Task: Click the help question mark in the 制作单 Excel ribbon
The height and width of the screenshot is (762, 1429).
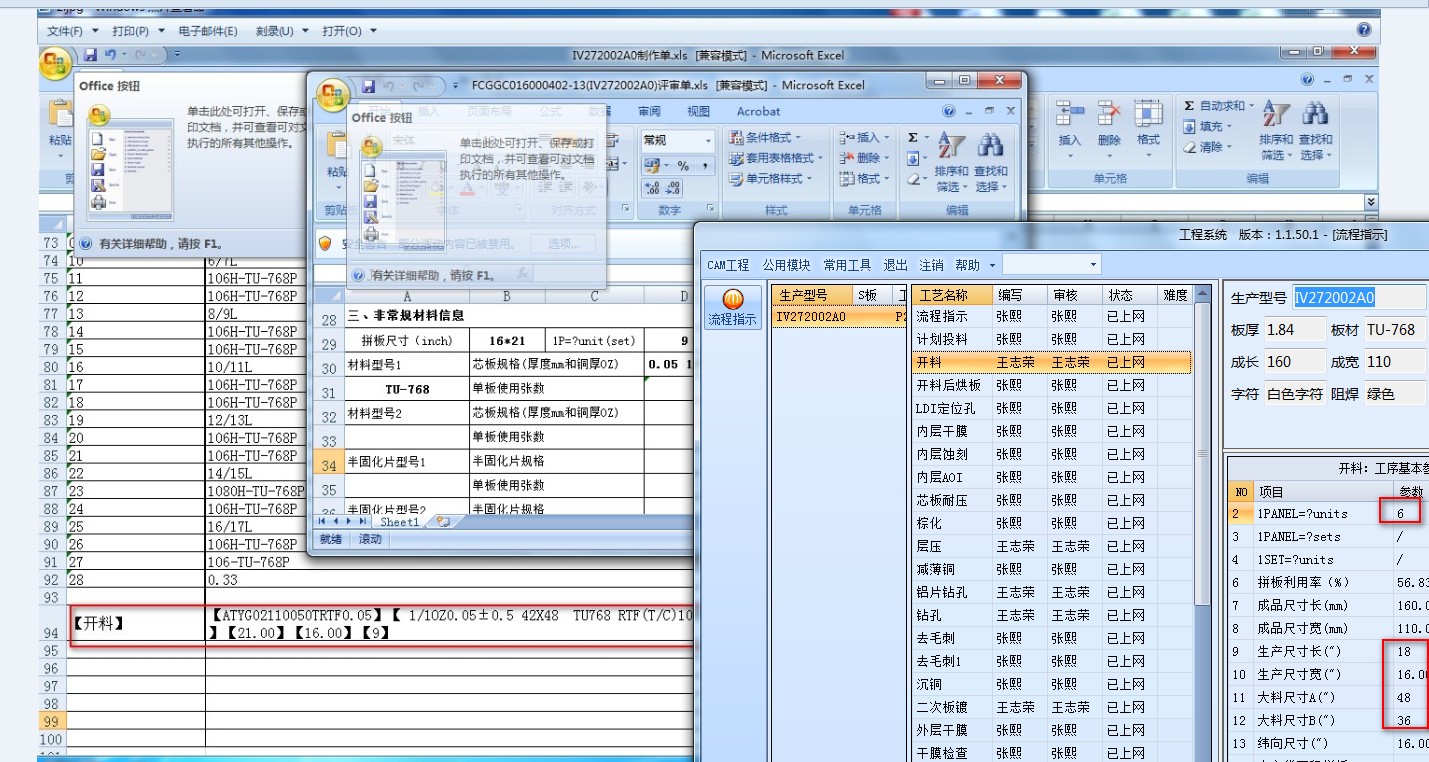Action: 1308,80
